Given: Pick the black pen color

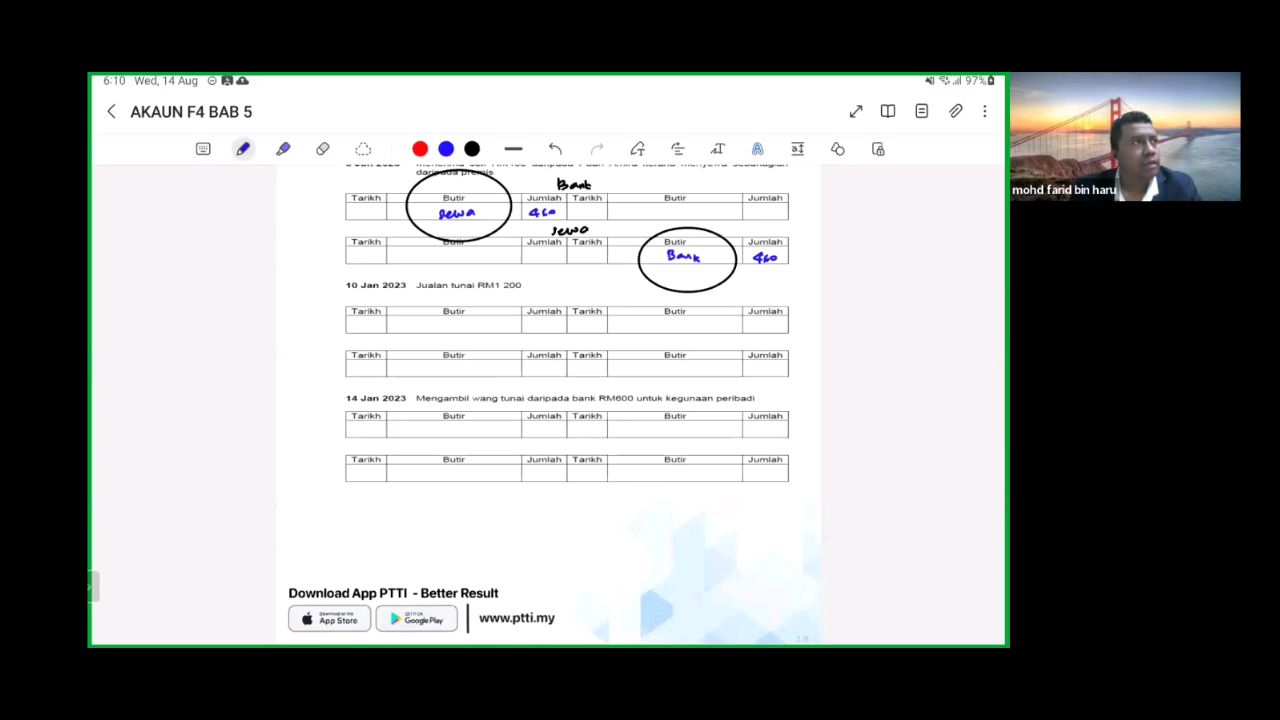Looking at the screenshot, I should click(472, 149).
